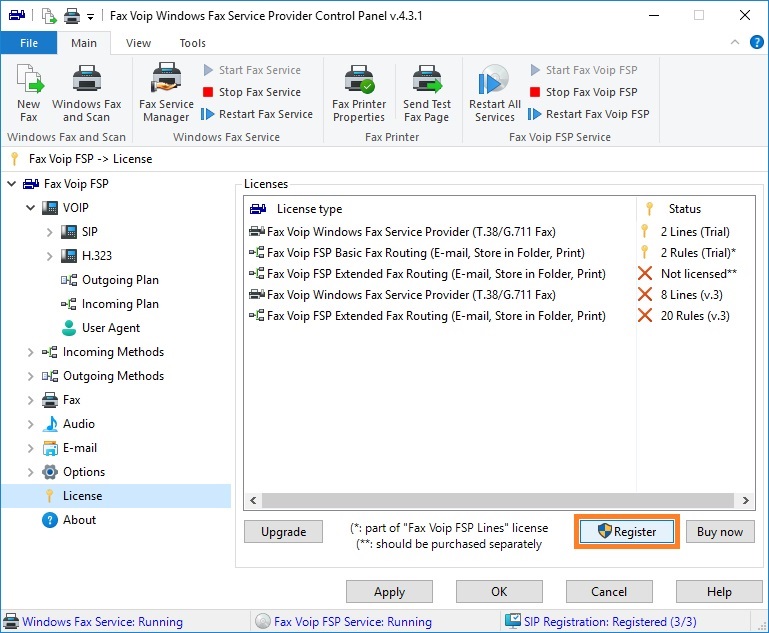Expand the H.323 tree node
Viewport: 769px width, 633px height.
[x=50, y=256]
